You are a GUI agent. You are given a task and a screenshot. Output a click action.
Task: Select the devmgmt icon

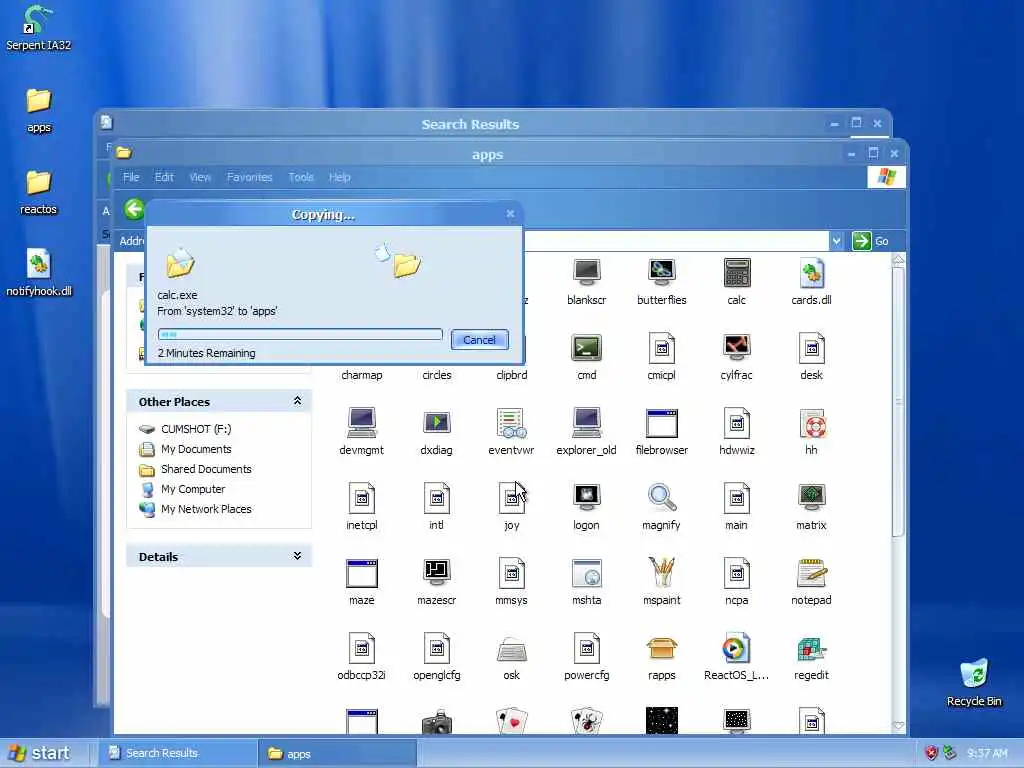pos(362,423)
